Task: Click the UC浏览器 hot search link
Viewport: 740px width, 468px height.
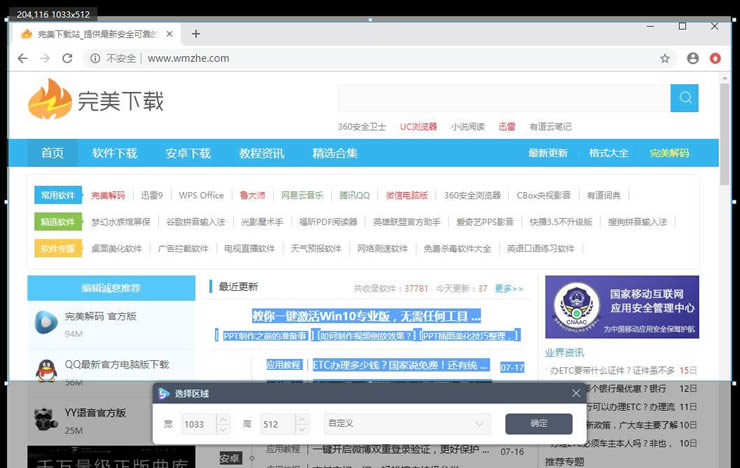Action: (419, 126)
